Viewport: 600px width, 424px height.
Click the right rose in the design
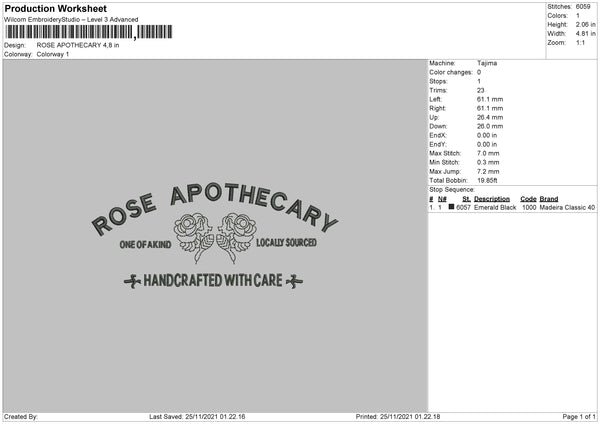click(x=236, y=237)
